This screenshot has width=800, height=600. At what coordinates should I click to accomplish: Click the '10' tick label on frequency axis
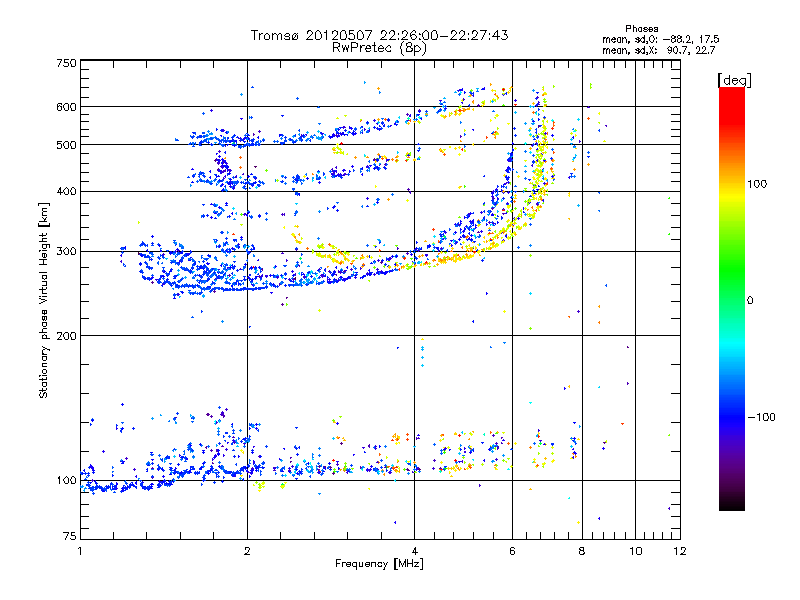pyautogui.click(x=635, y=551)
